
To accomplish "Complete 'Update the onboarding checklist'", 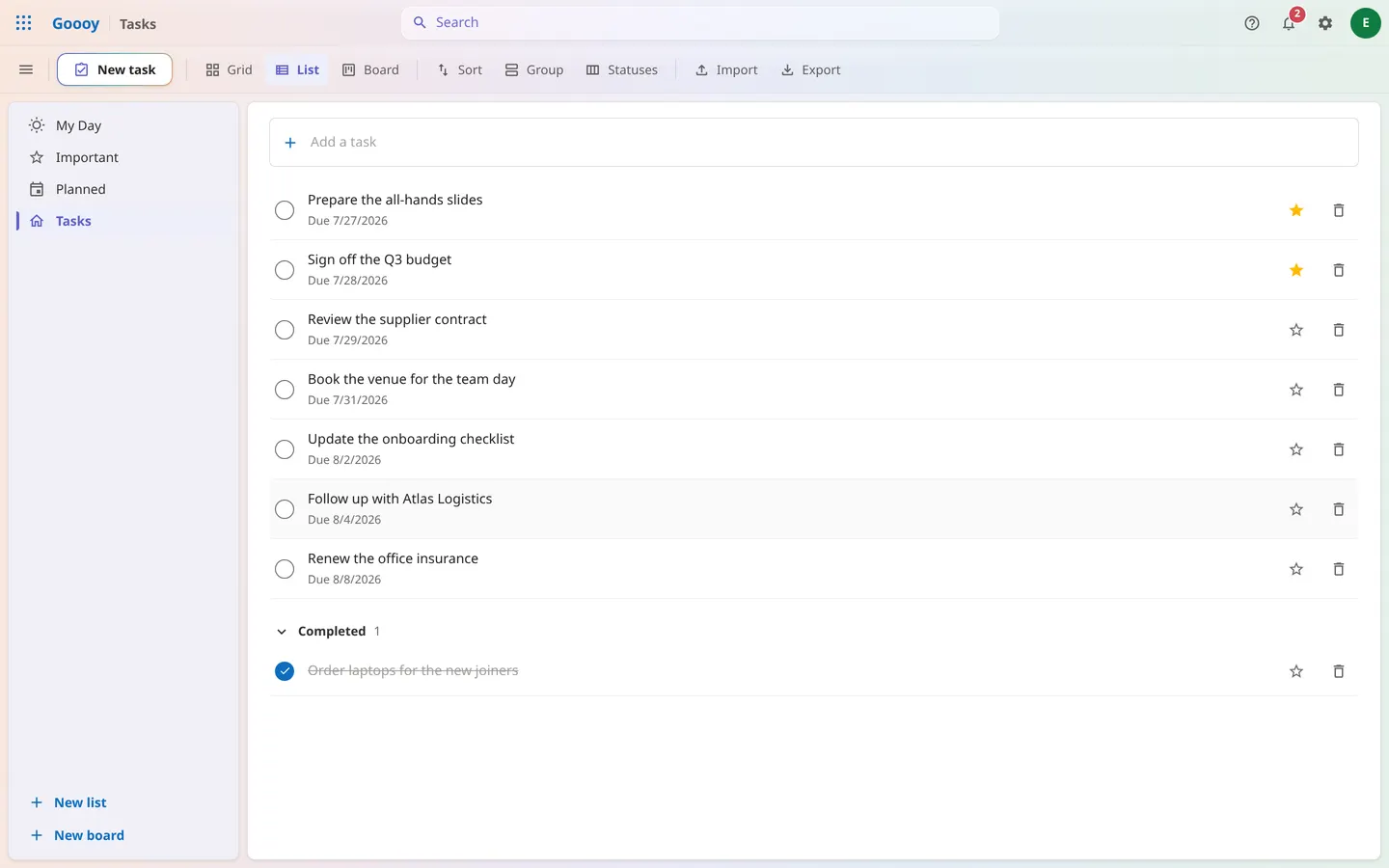I will (285, 449).
